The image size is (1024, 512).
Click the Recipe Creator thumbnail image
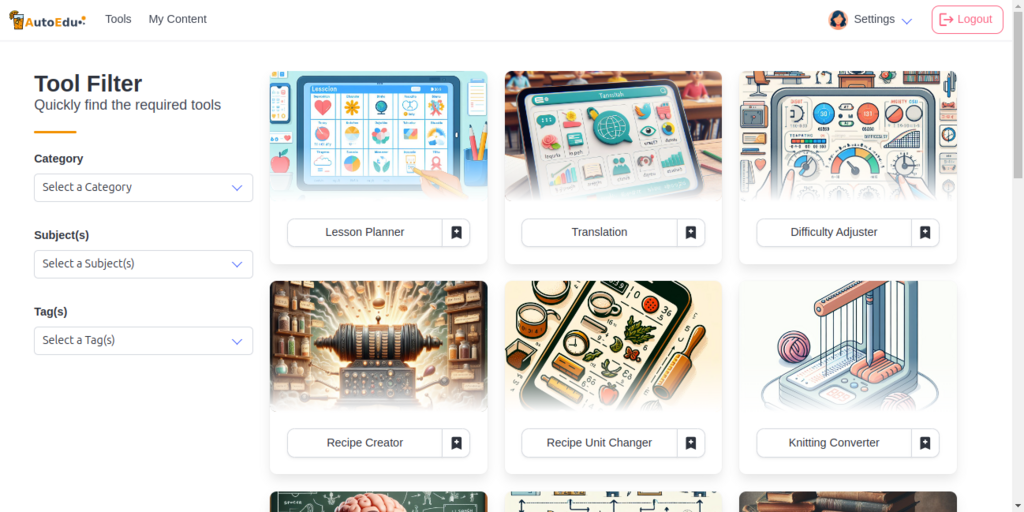(x=379, y=346)
